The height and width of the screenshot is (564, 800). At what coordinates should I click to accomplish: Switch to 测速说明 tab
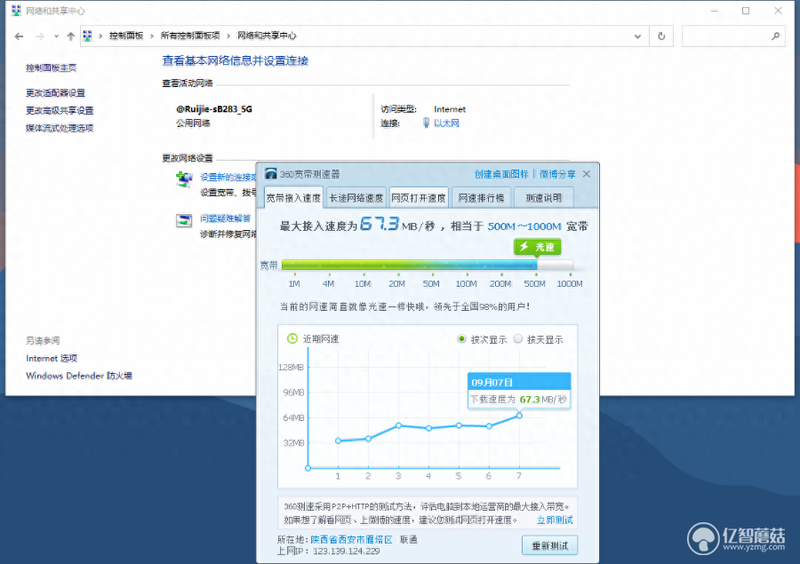point(543,198)
